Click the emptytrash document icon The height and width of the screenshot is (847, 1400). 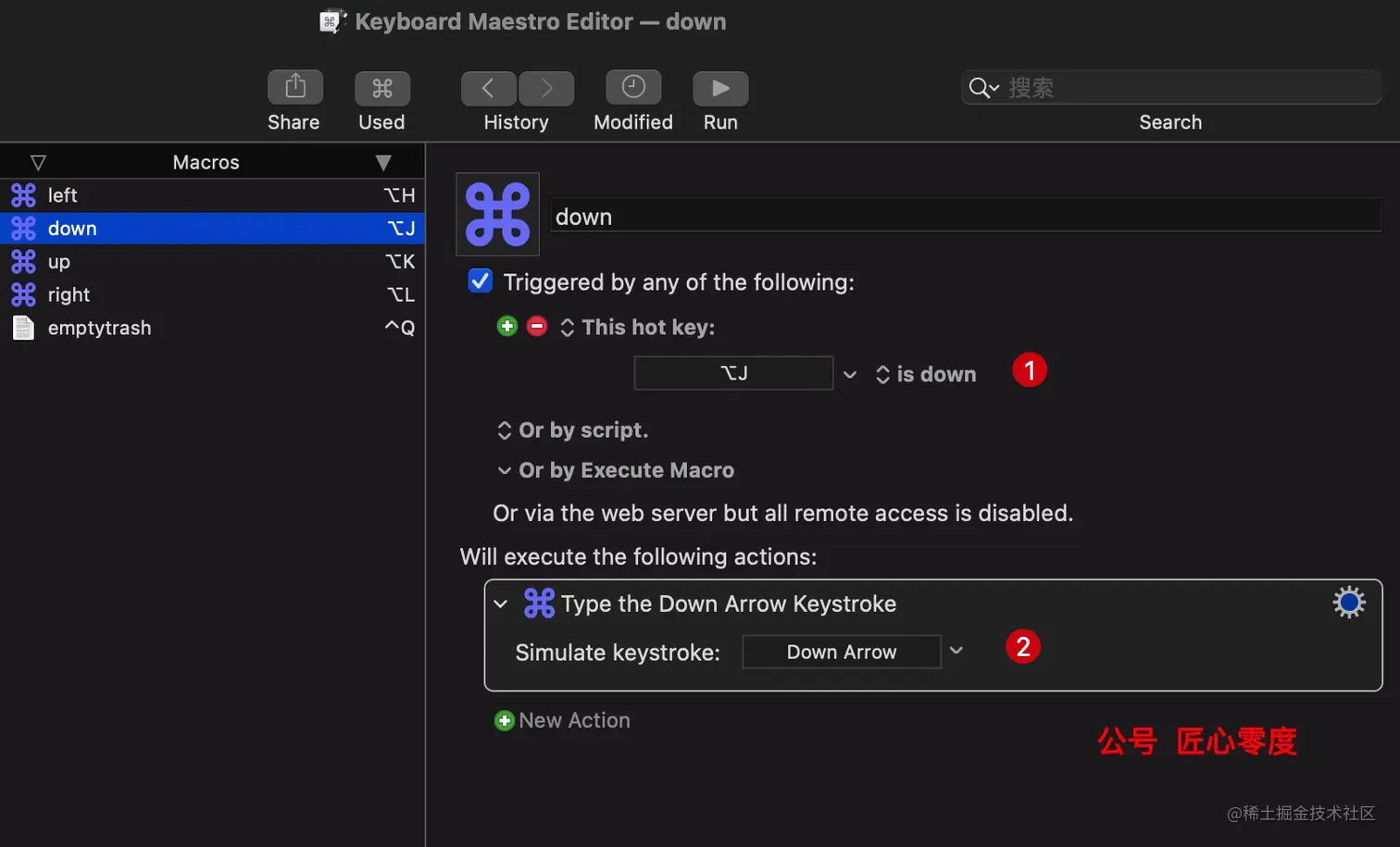(x=23, y=328)
